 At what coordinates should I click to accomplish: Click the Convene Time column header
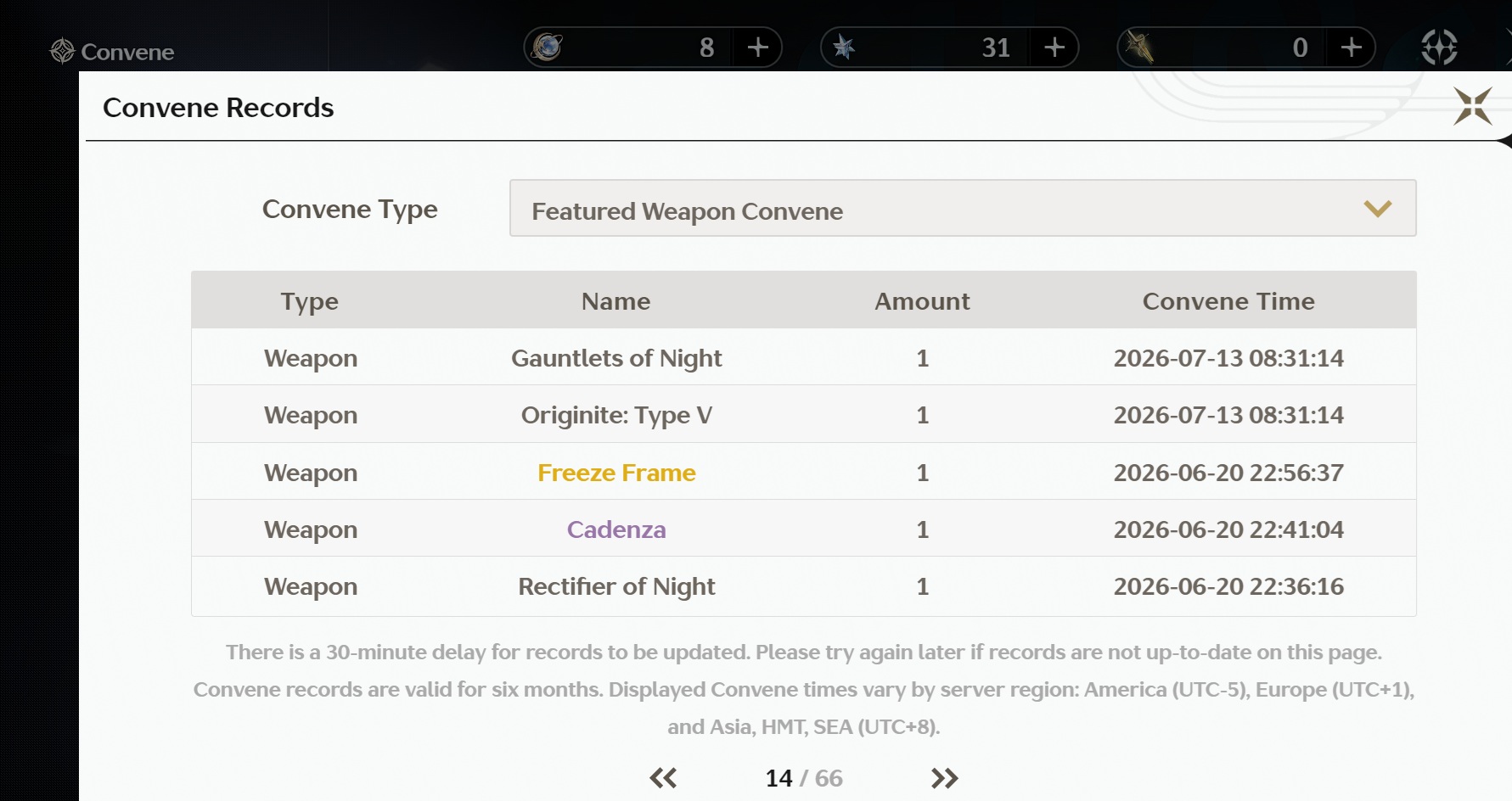1228,301
